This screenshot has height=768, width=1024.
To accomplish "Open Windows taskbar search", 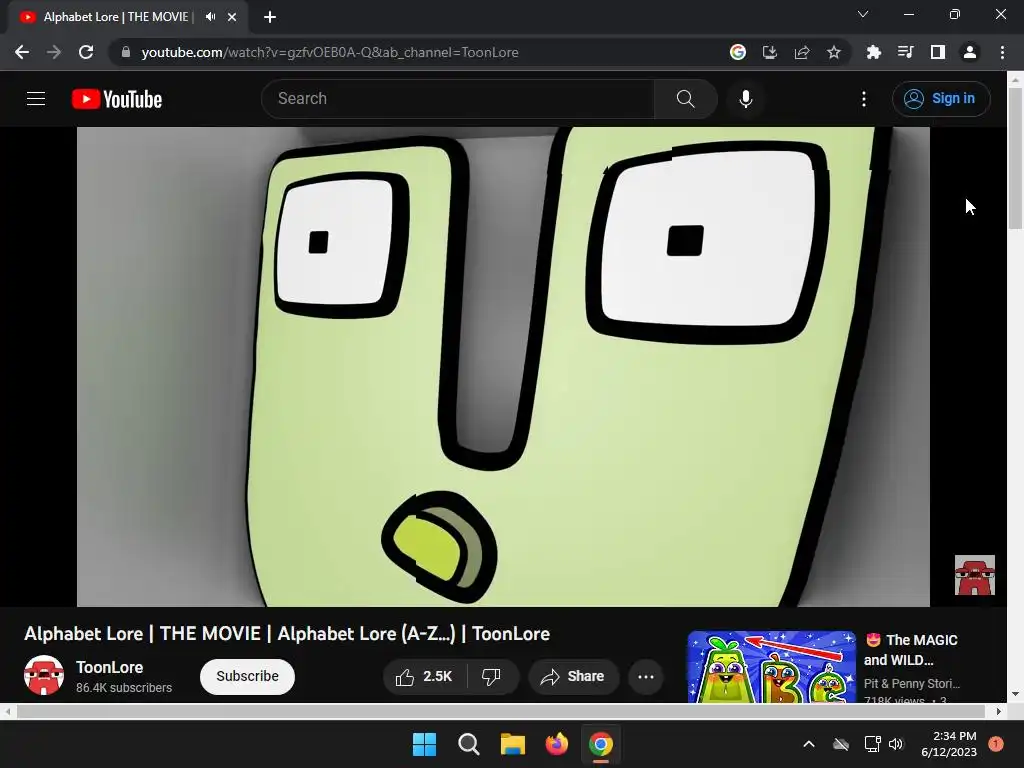I will [468, 744].
